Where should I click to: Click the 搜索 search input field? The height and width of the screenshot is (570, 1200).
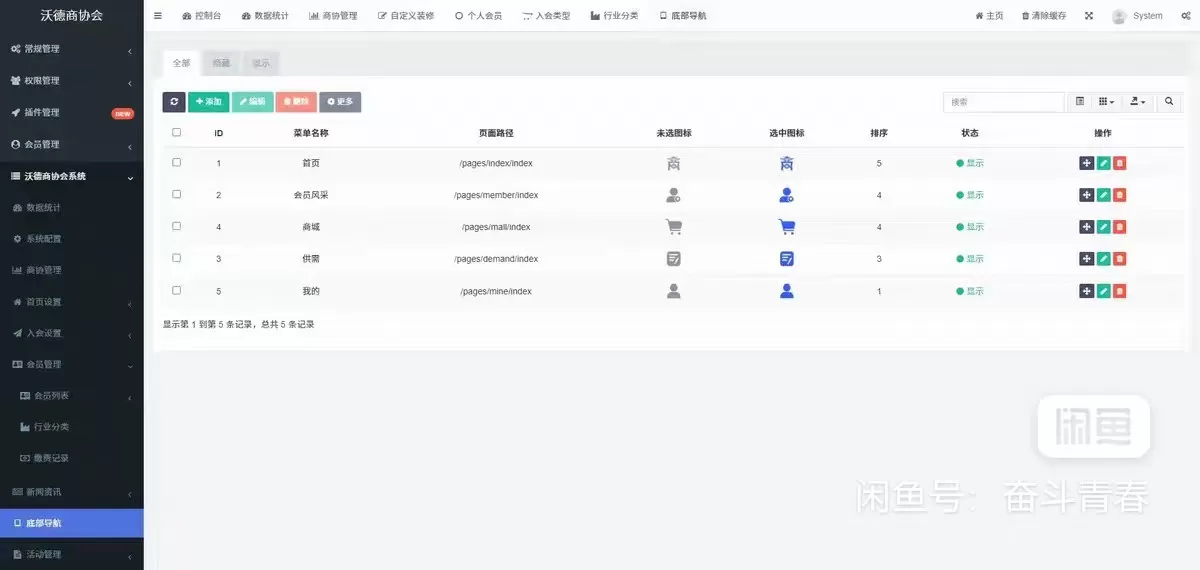[1004, 102]
